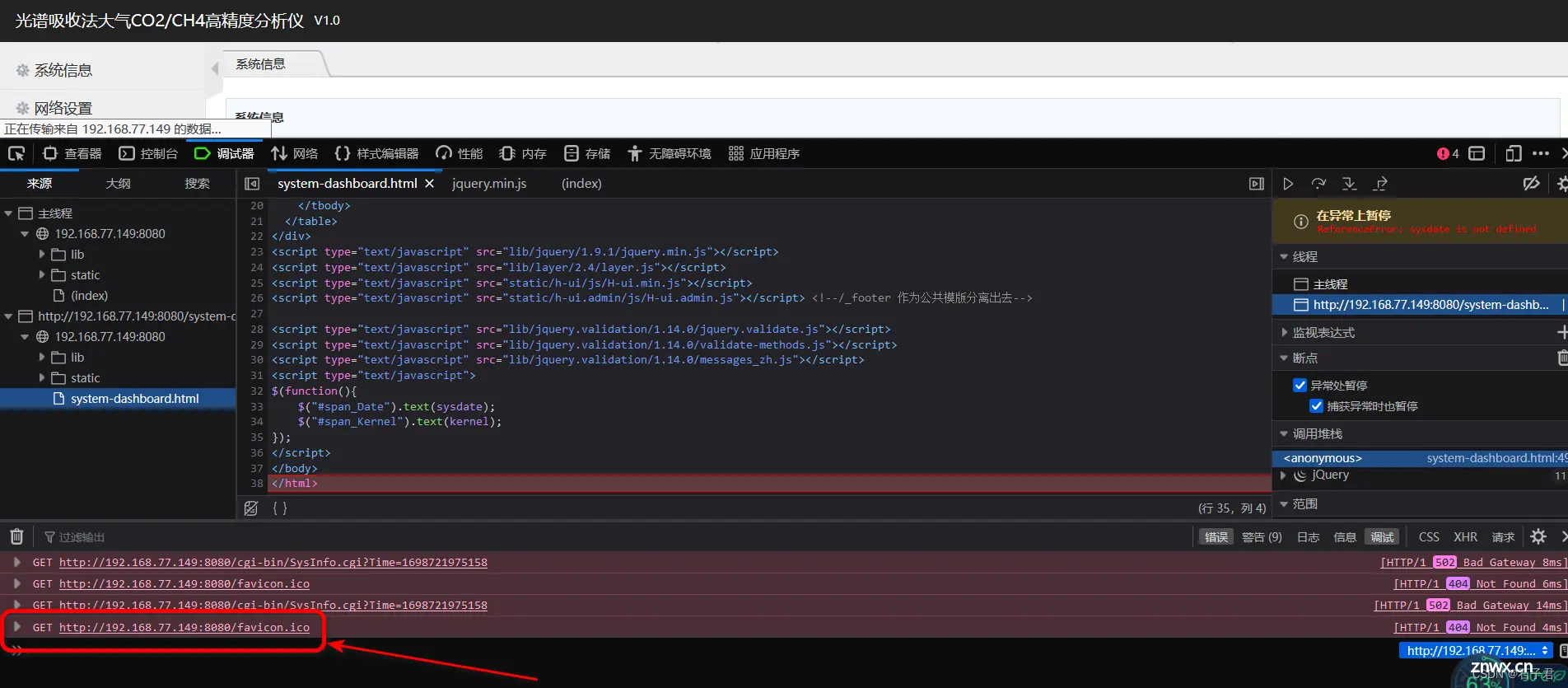Close the system-dashboard.html editor tab
The height and width of the screenshot is (688, 1568).
point(429,184)
